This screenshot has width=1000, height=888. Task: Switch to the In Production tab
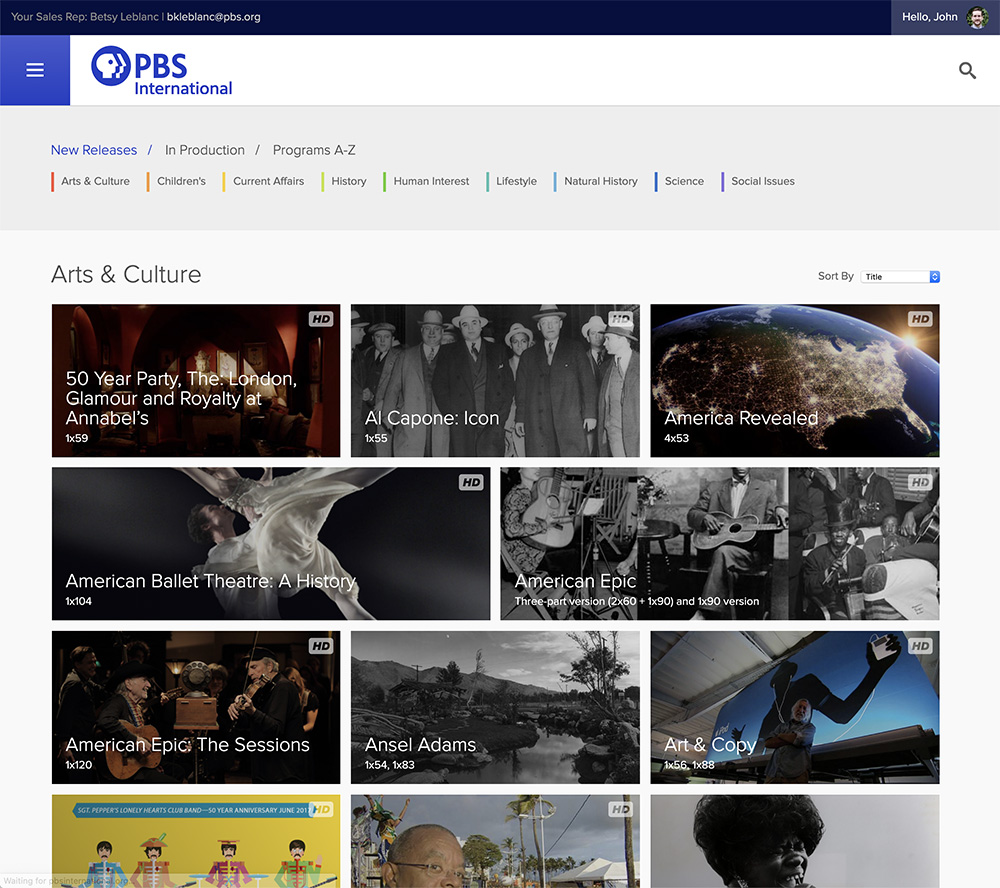tap(205, 150)
